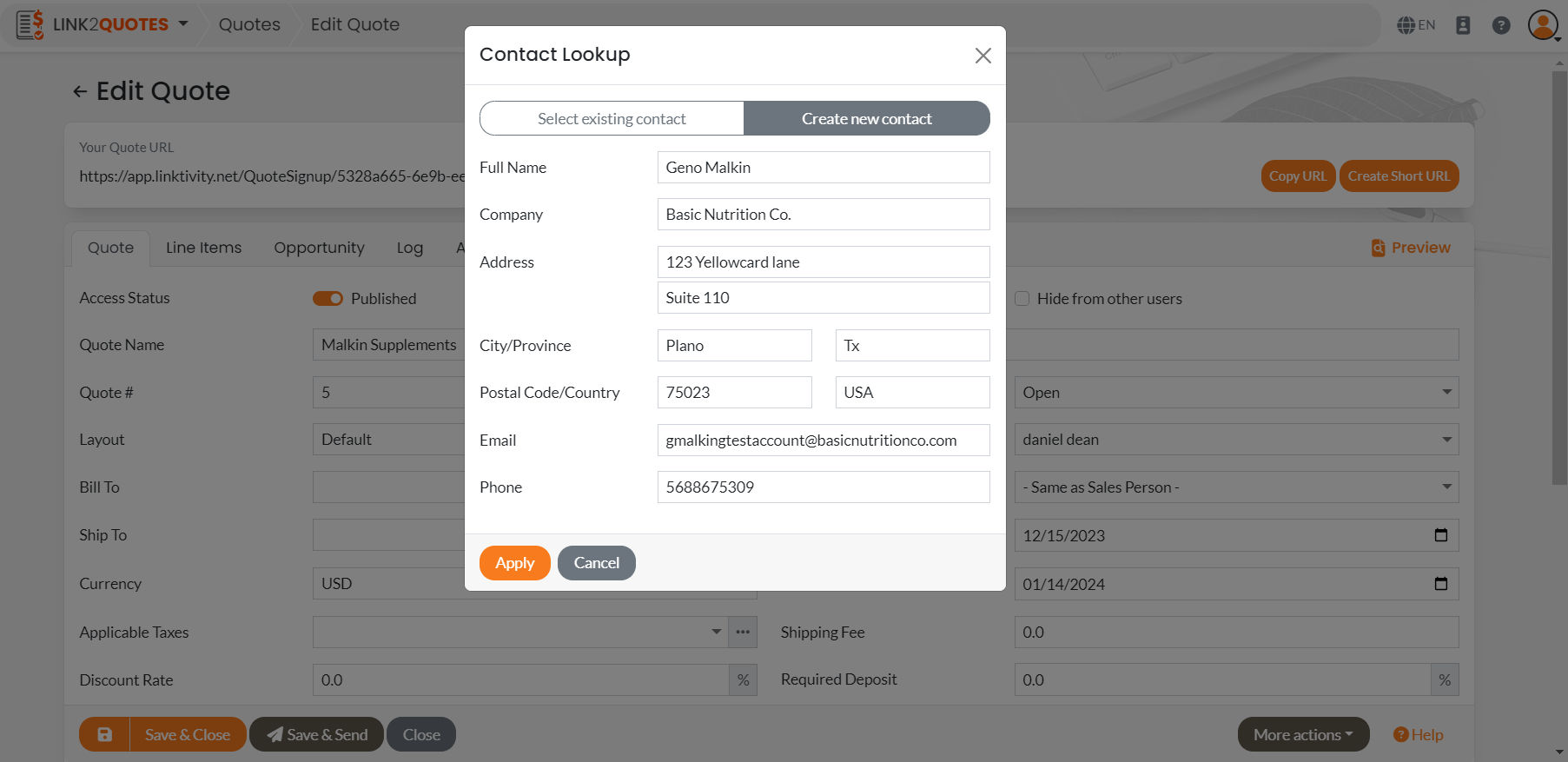Close the Contact Lookup dialog with X
This screenshot has height=762, width=1568.
[982, 56]
